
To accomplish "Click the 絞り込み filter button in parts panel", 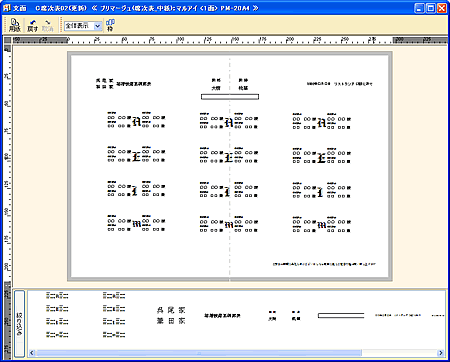I will tap(19, 323).
